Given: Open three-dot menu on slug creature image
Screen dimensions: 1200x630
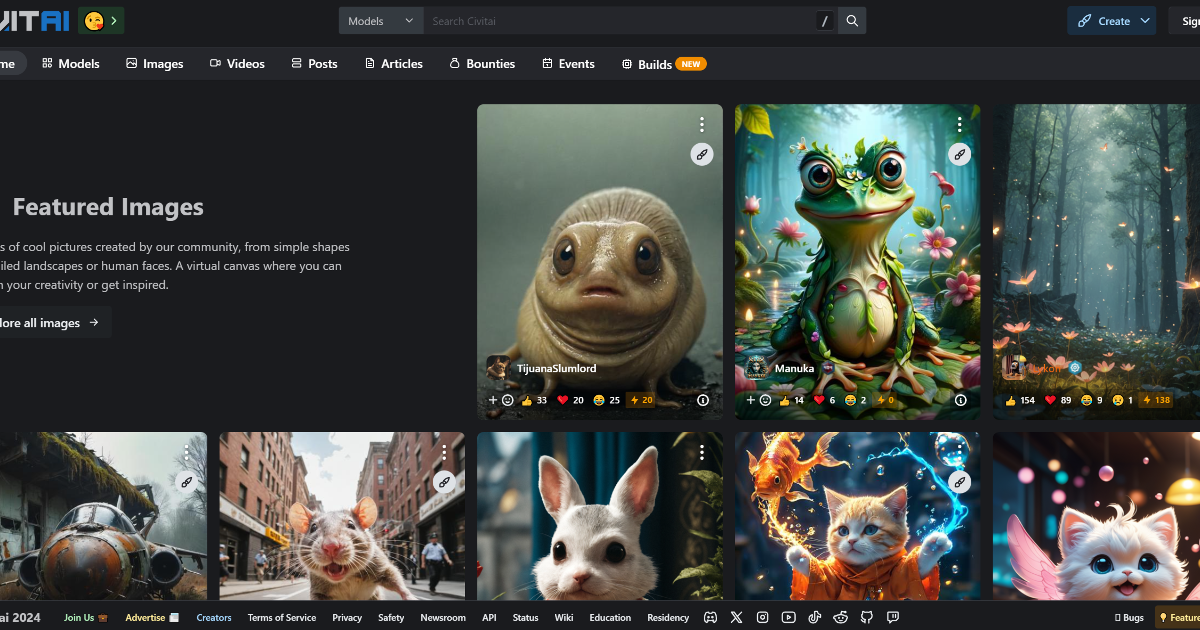Looking at the screenshot, I should point(702,125).
